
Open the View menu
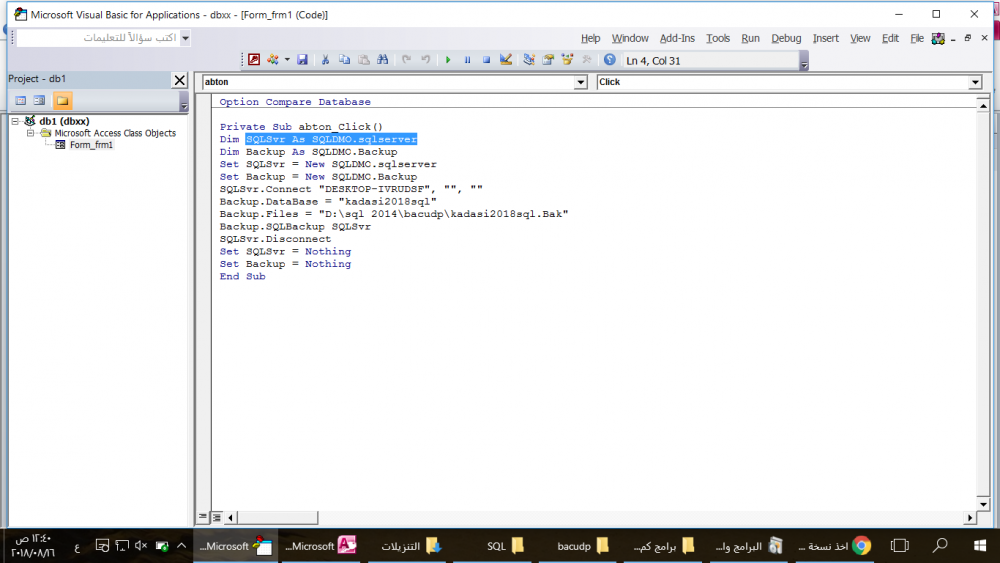pyautogui.click(x=860, y=38)
